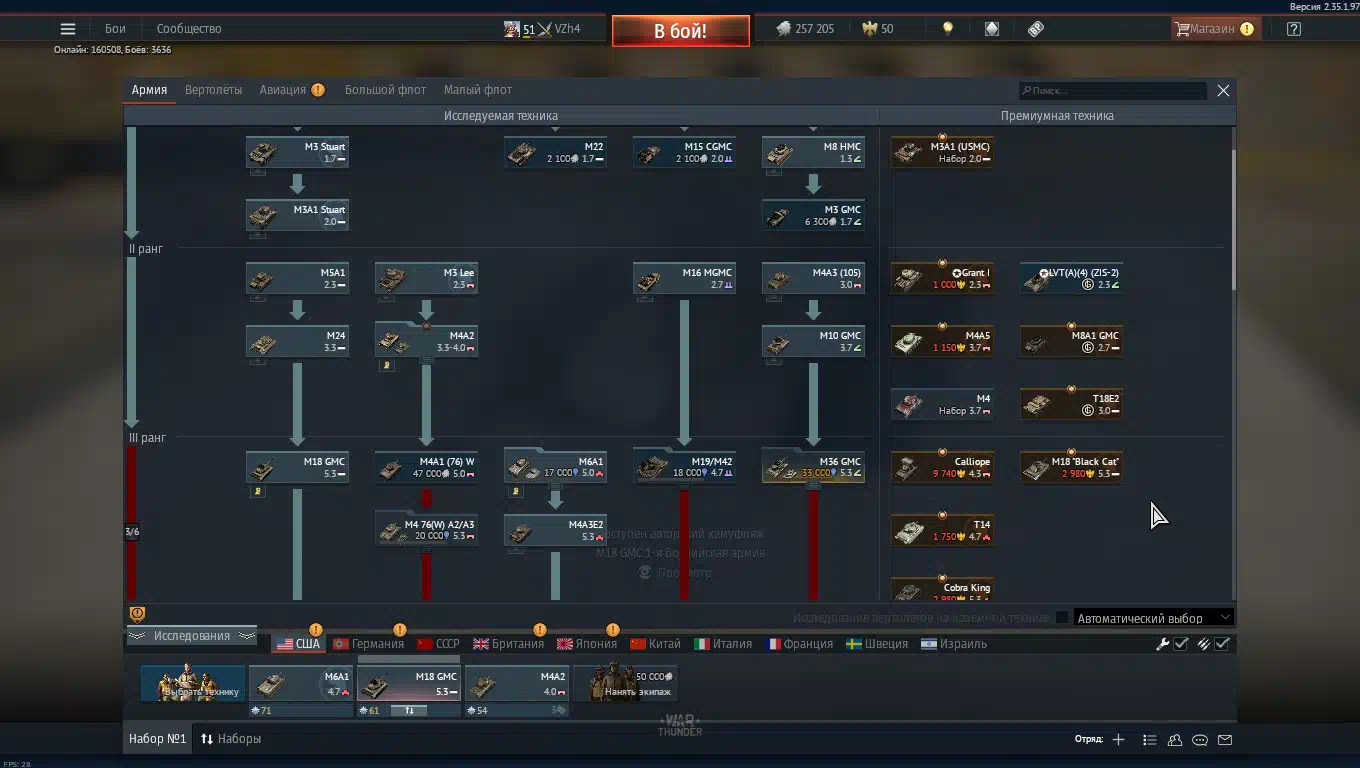
Task: Select the Швеция nation tab
Action: (x=877, y=644)
